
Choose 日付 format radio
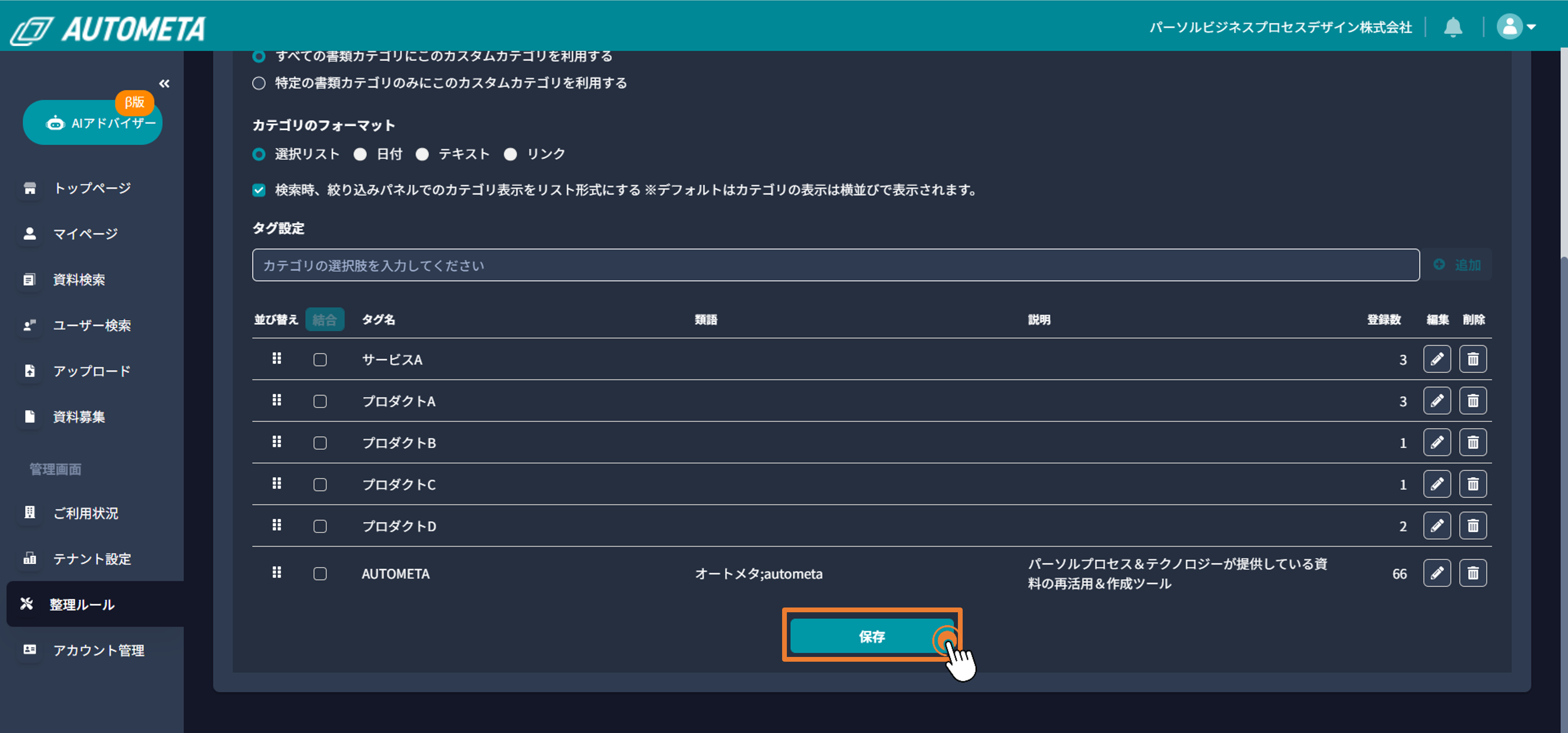360,154
